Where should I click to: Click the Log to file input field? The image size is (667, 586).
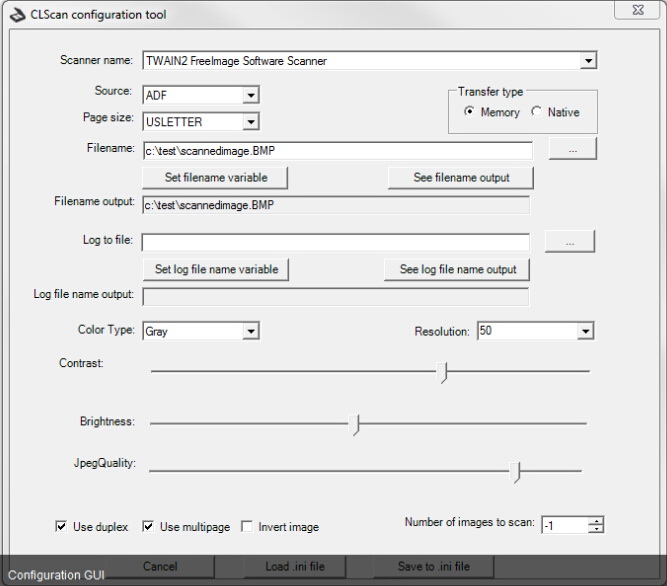(x=336, y=242)
